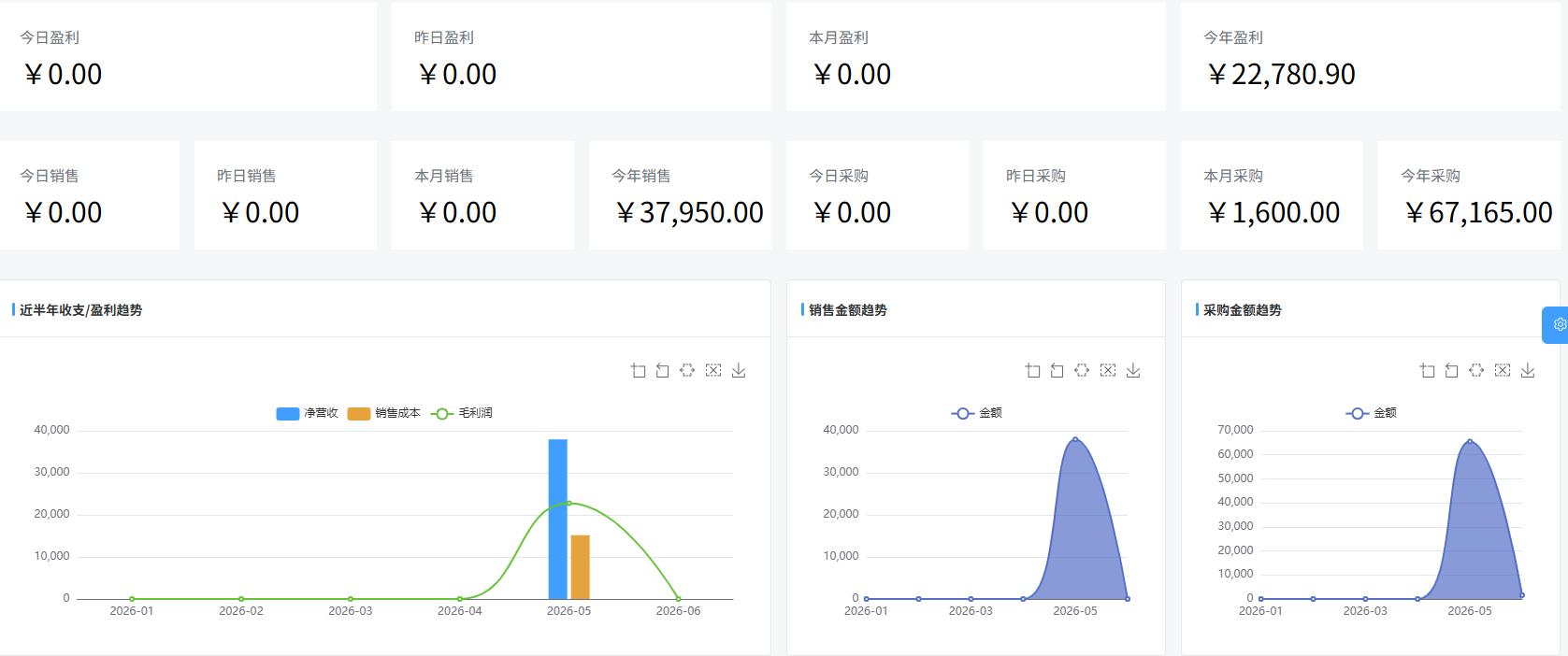Select the 昨日盈利 card

(582, 57)
